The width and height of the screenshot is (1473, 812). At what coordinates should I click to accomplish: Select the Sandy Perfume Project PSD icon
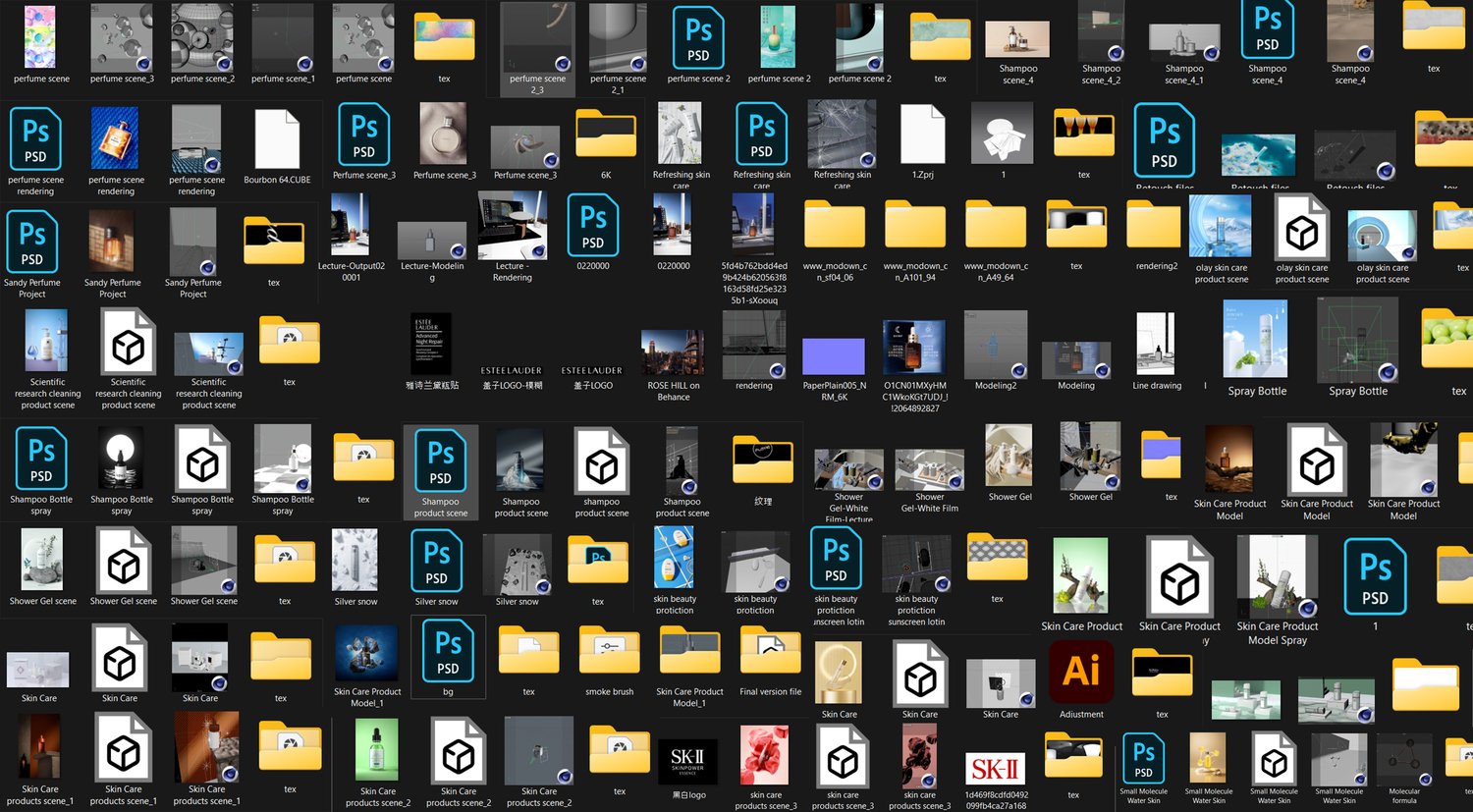32,241
